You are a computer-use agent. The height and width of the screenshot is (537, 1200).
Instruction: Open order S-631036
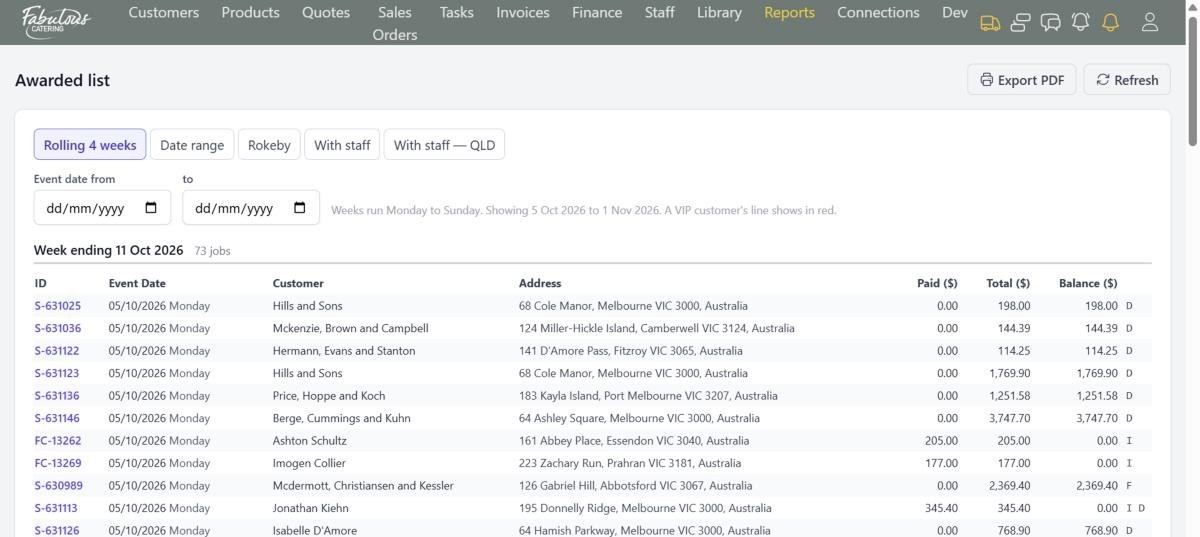click(x=58, y=328)
